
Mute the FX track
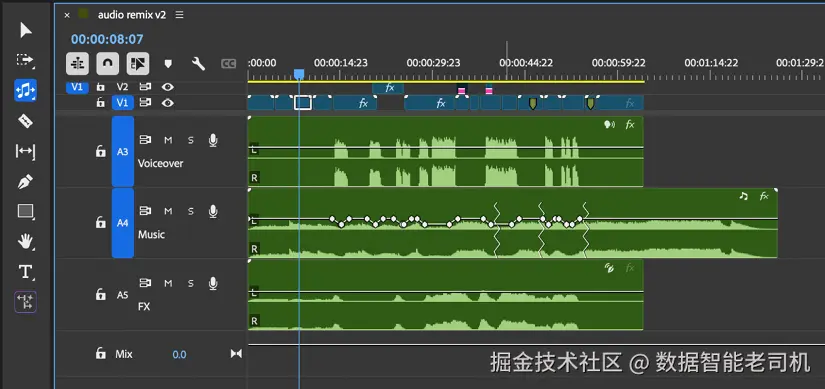[168, 283]
